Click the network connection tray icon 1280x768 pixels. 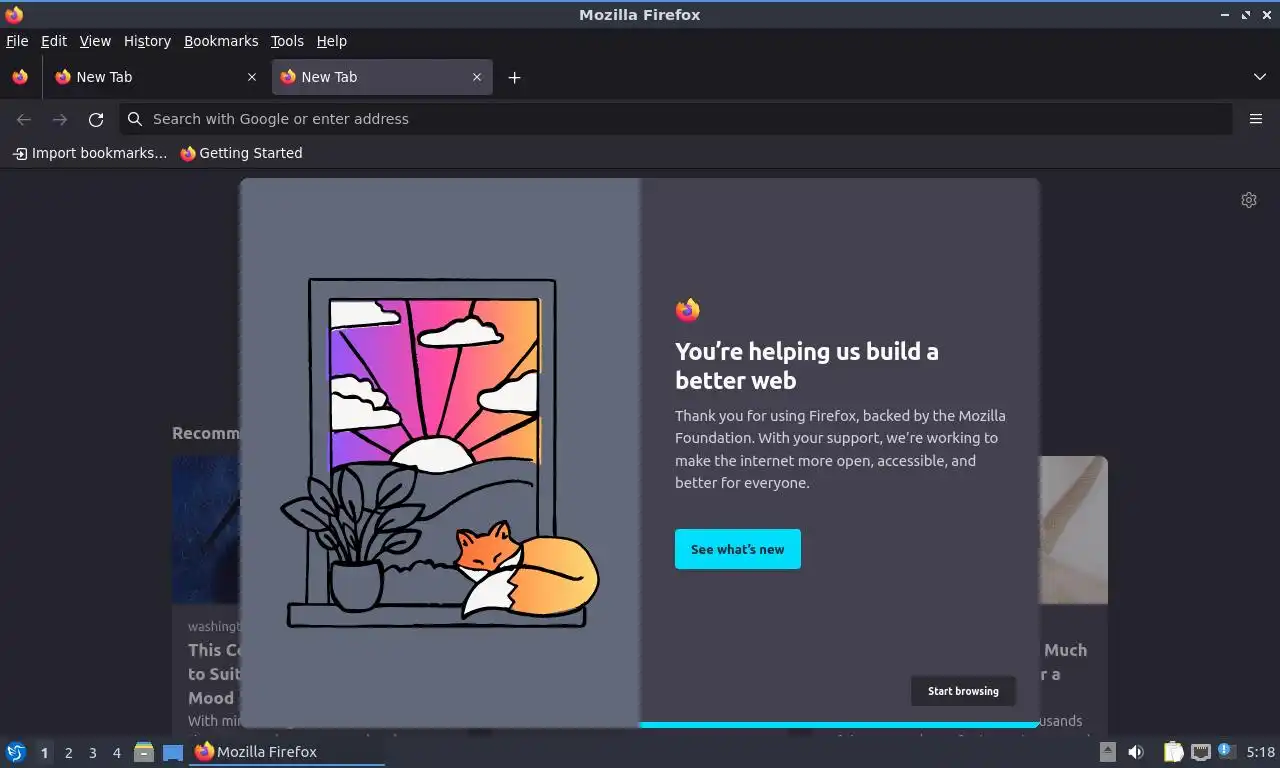pos(1201,752)
